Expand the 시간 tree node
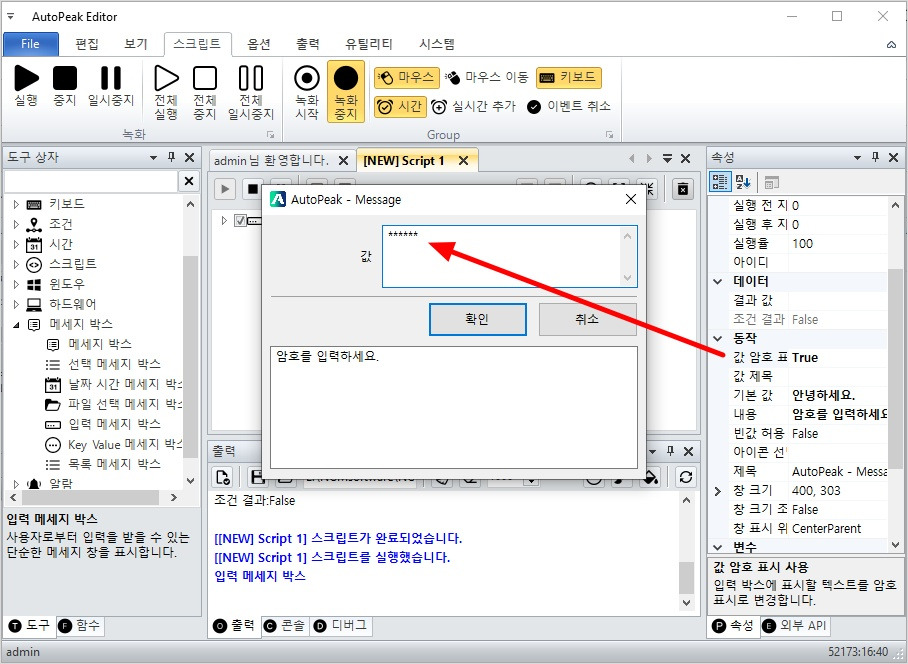The height and width of the screenshot is (664, 908). click(x=16, y=244)
